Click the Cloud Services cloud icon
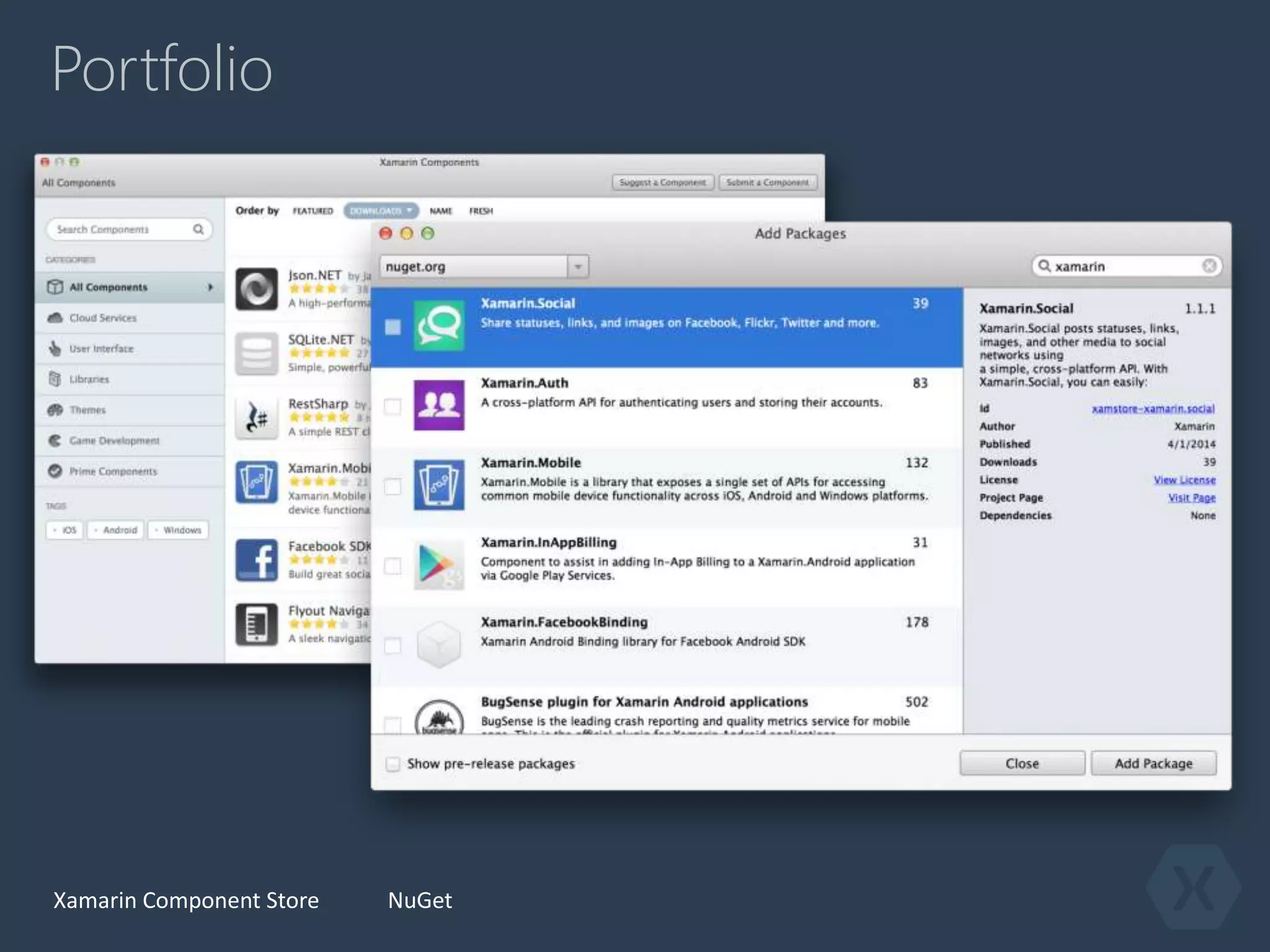Screen dimensions: 1270x952 click(55, 318)
